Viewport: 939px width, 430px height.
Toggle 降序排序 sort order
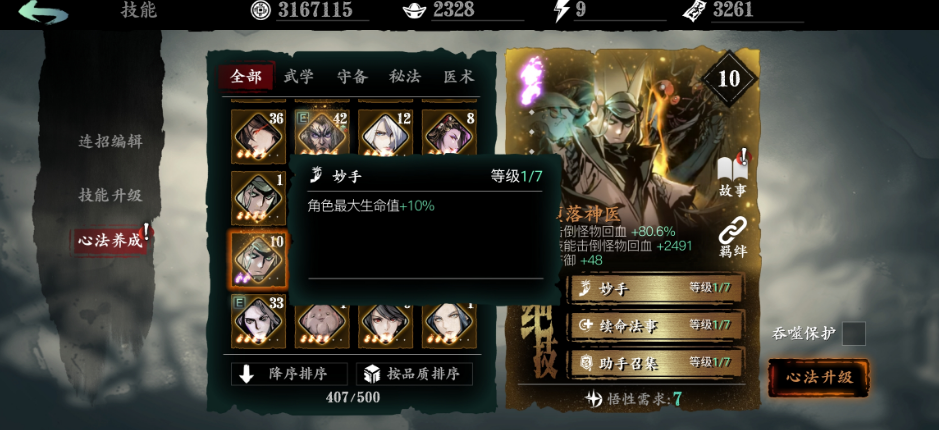[x=289, y=374]
